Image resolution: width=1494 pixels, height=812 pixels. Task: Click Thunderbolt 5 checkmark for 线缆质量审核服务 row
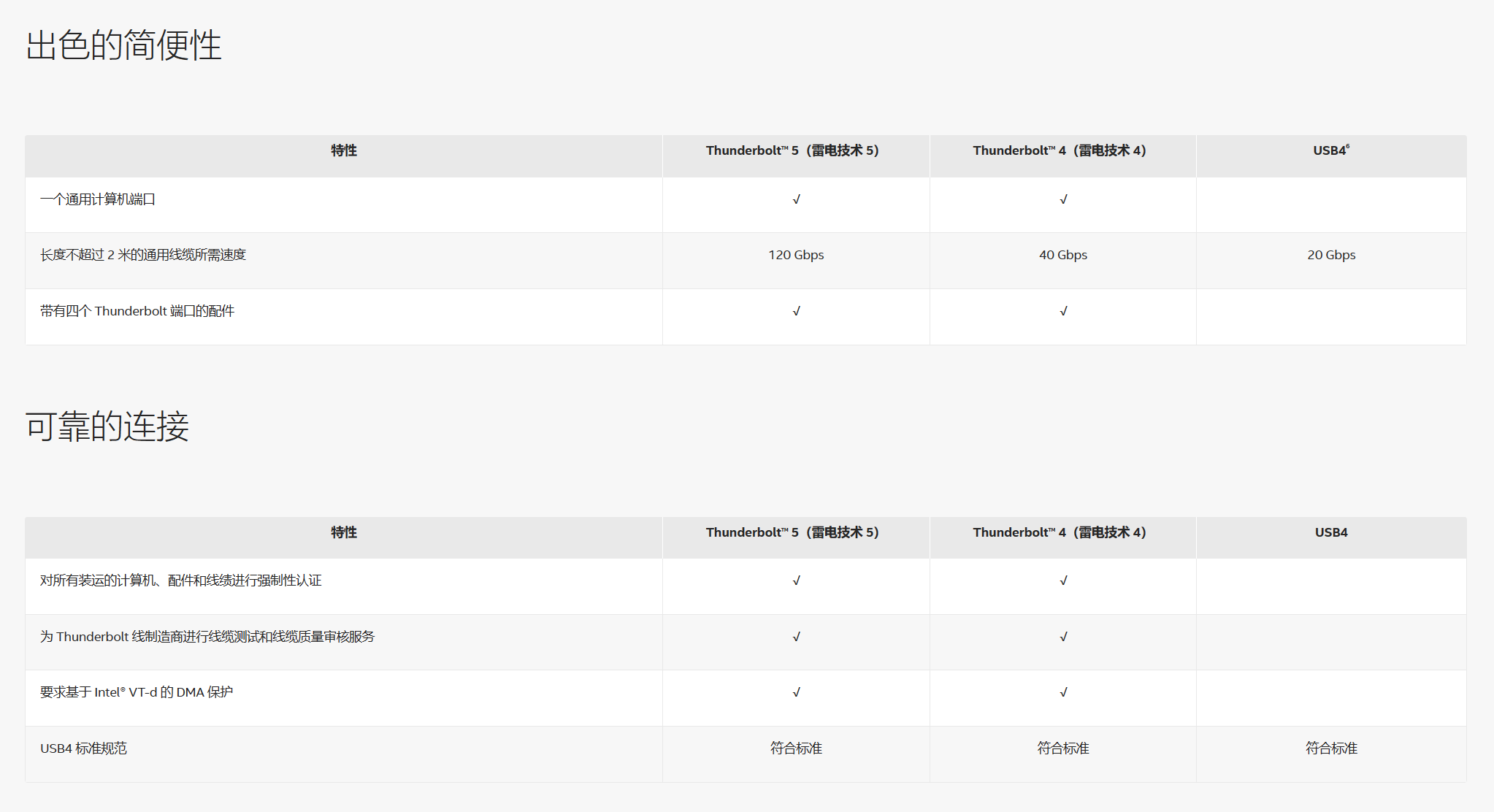796,637
